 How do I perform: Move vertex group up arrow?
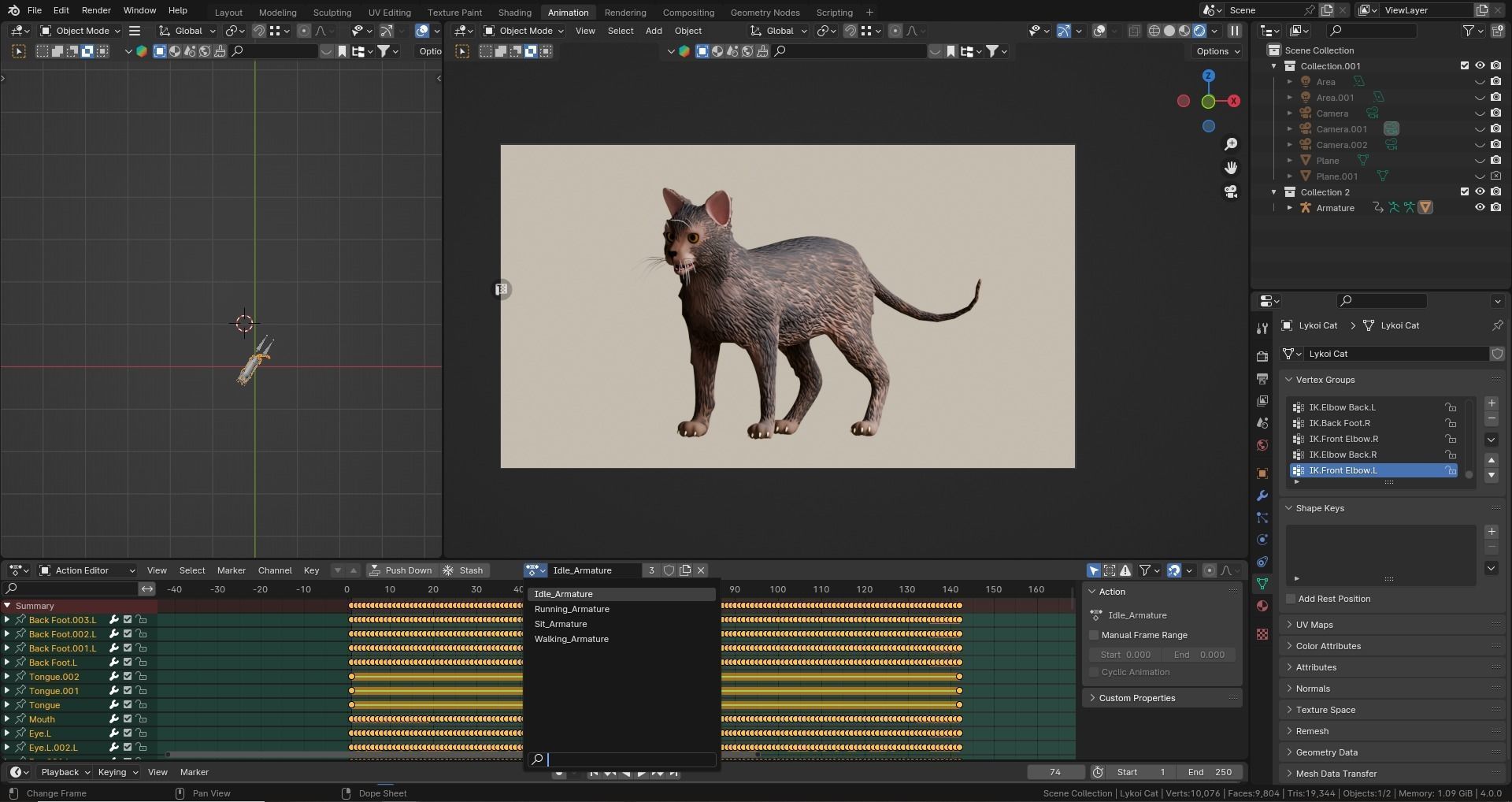1492,460
